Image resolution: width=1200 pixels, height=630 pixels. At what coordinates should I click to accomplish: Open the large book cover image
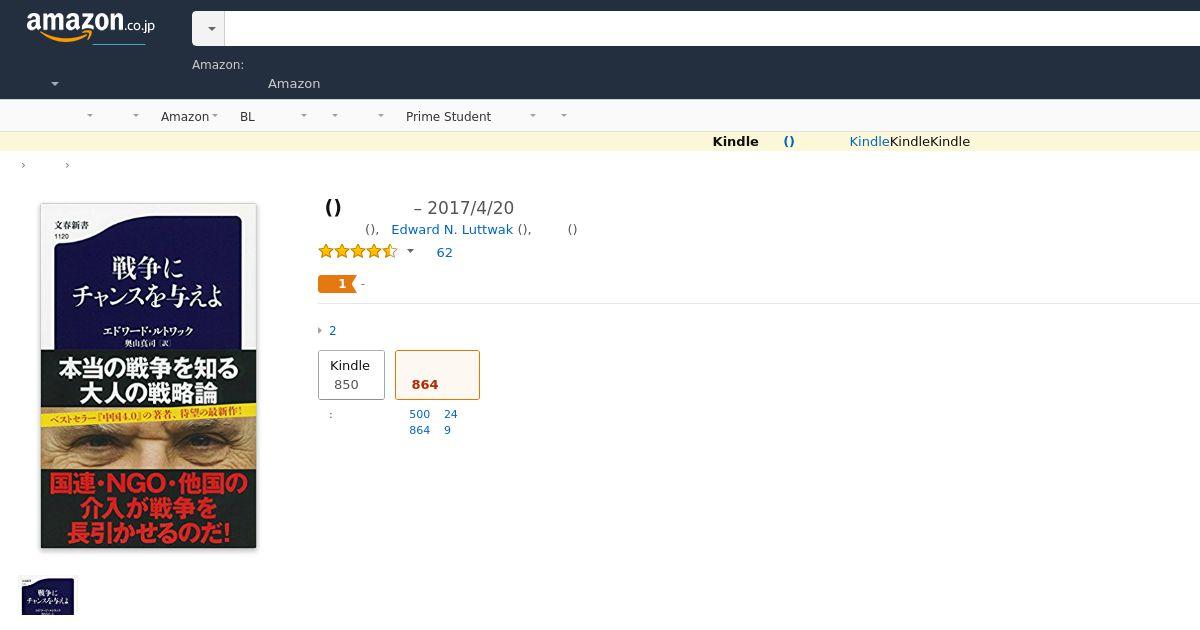coord(148,376)
